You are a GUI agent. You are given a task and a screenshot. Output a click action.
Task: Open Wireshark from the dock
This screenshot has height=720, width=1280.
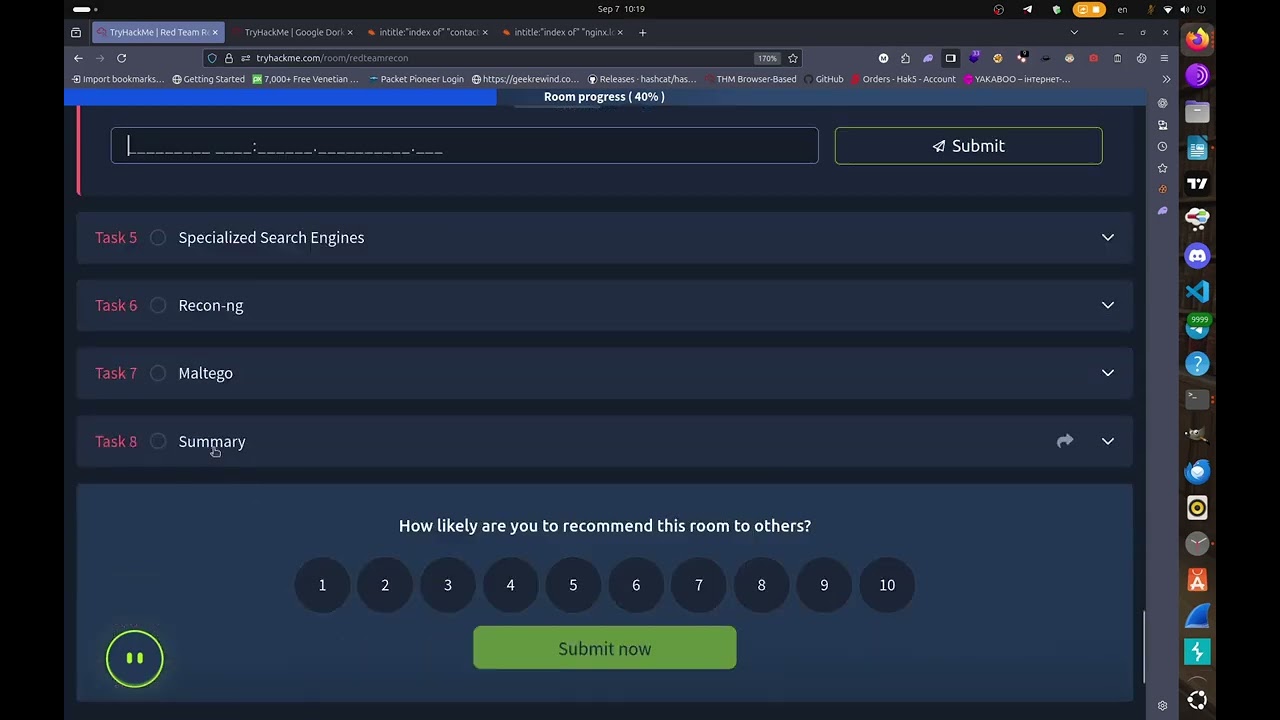[x=1197, y=616]
